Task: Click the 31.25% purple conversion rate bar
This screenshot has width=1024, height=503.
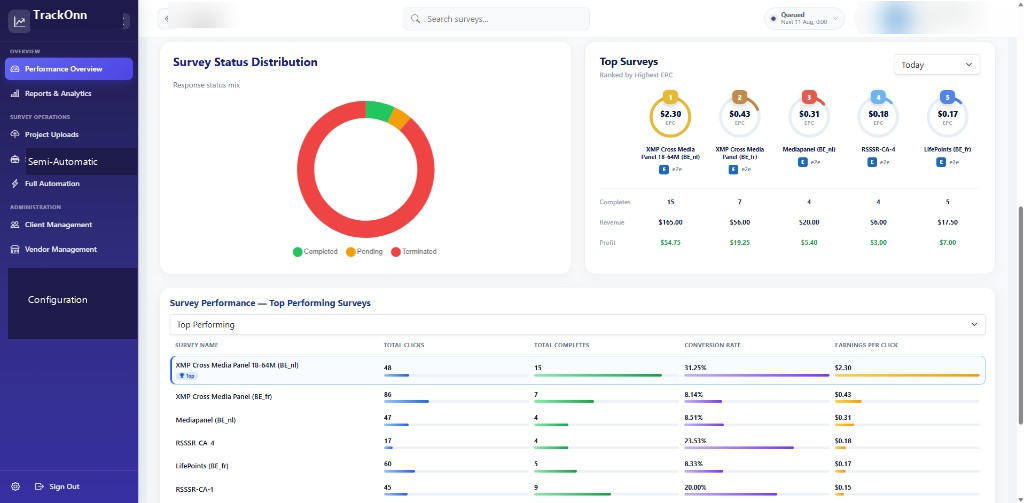Action: 756,376
